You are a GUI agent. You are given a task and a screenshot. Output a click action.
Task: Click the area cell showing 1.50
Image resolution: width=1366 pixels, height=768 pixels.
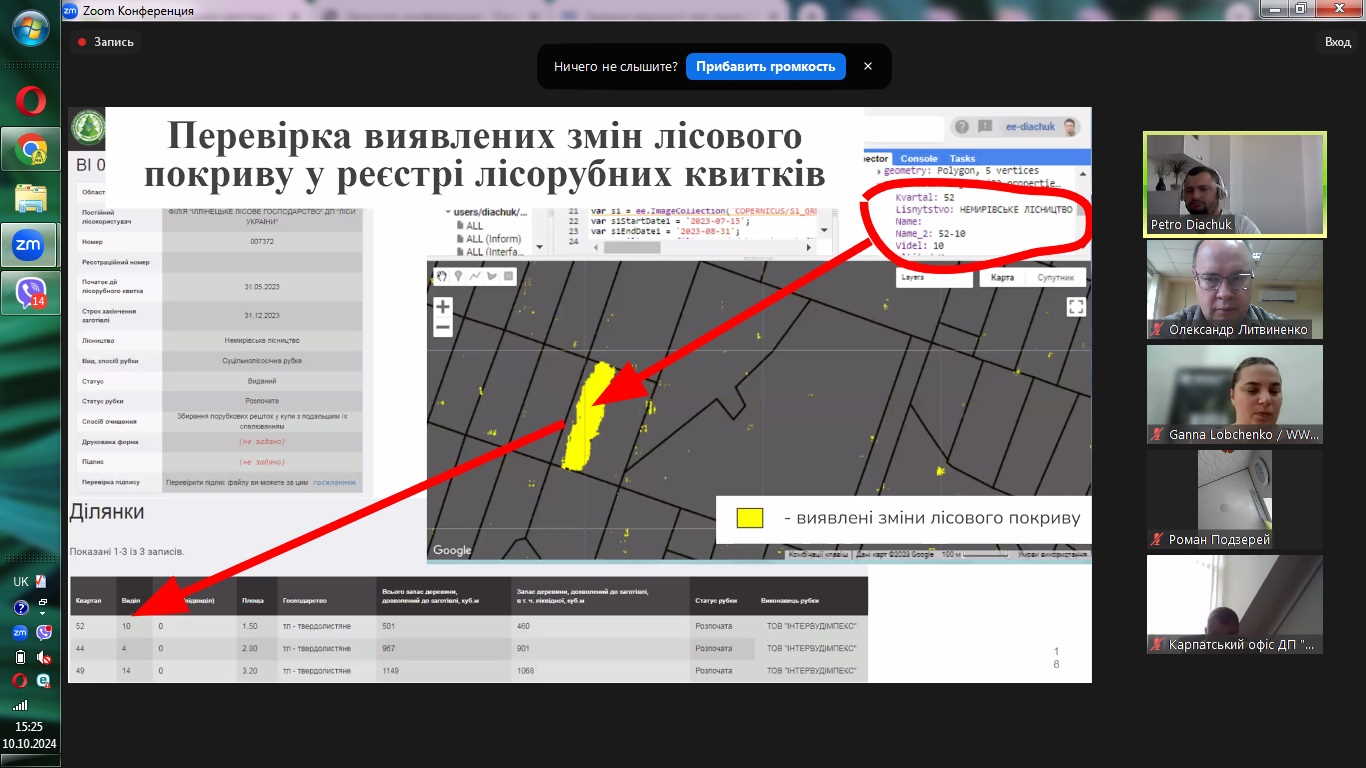(x=256, y=626)
